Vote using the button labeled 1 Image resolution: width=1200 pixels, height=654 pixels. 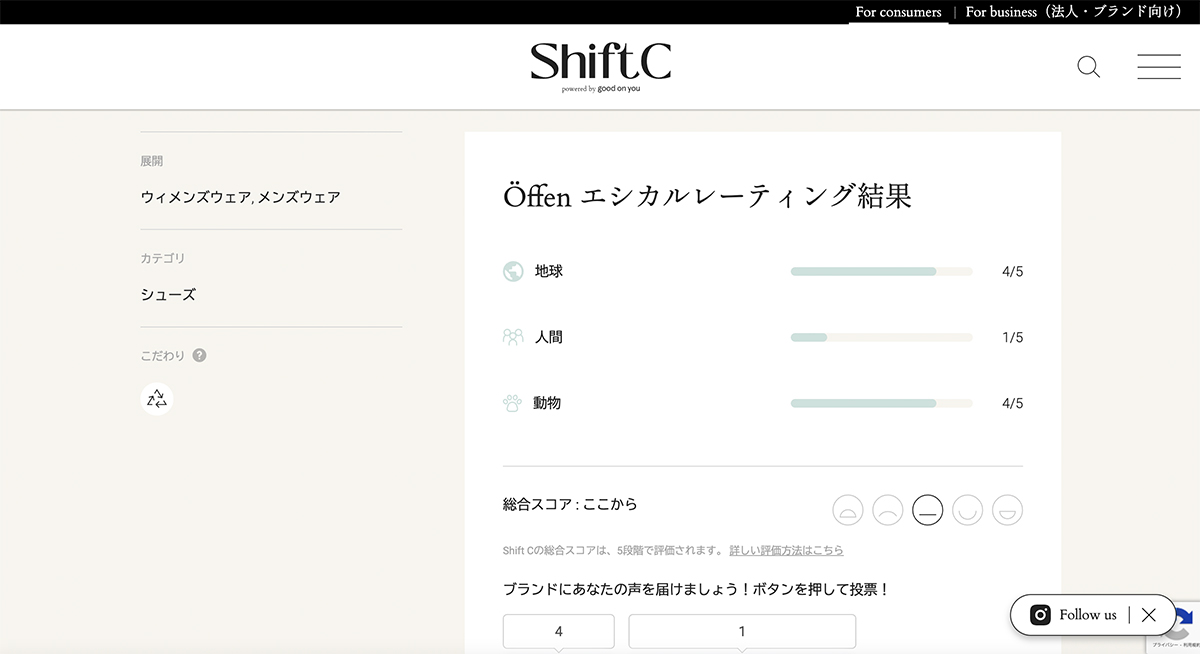tap(742, 631)
